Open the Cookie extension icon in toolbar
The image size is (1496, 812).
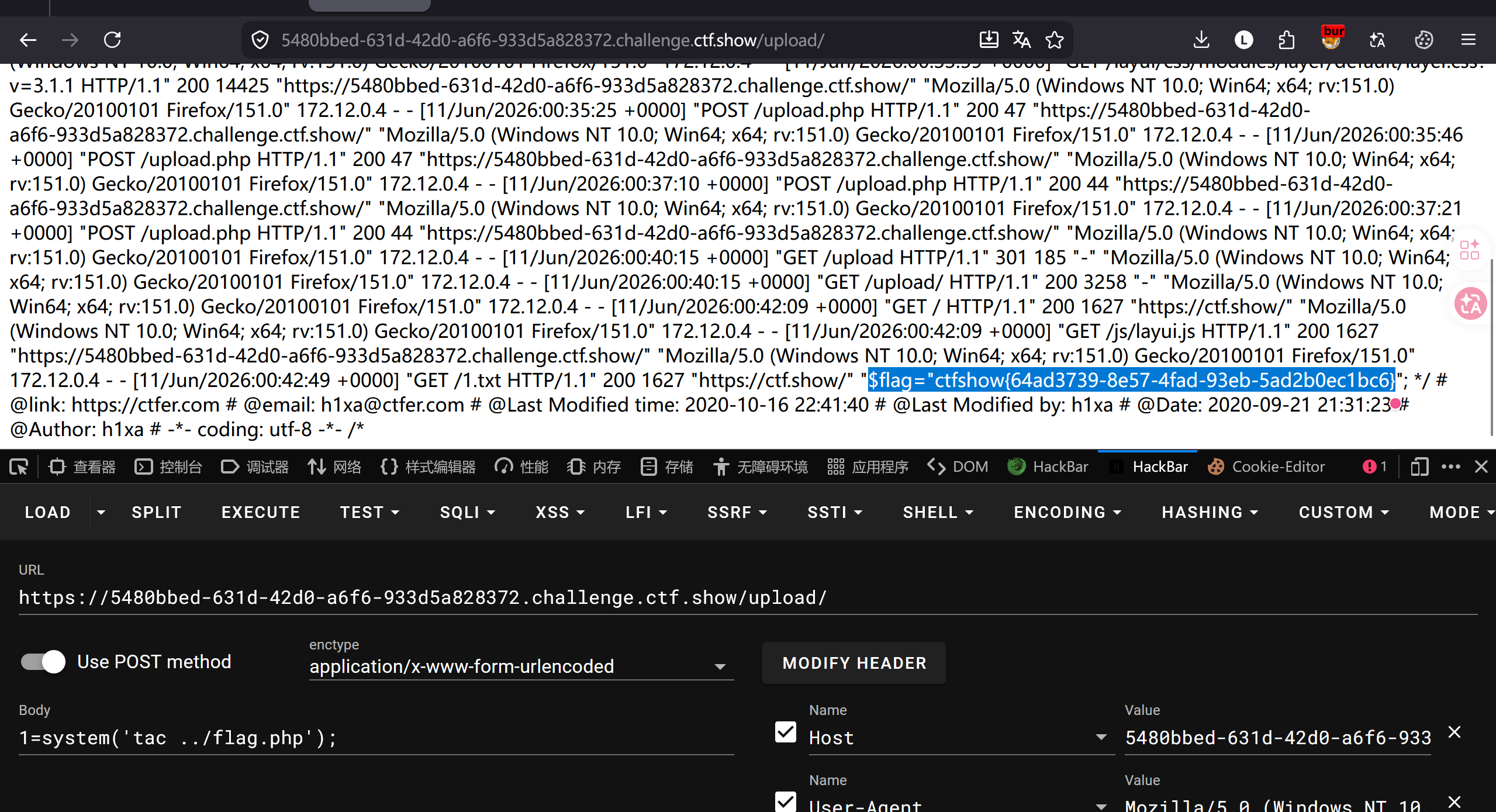1424,40
